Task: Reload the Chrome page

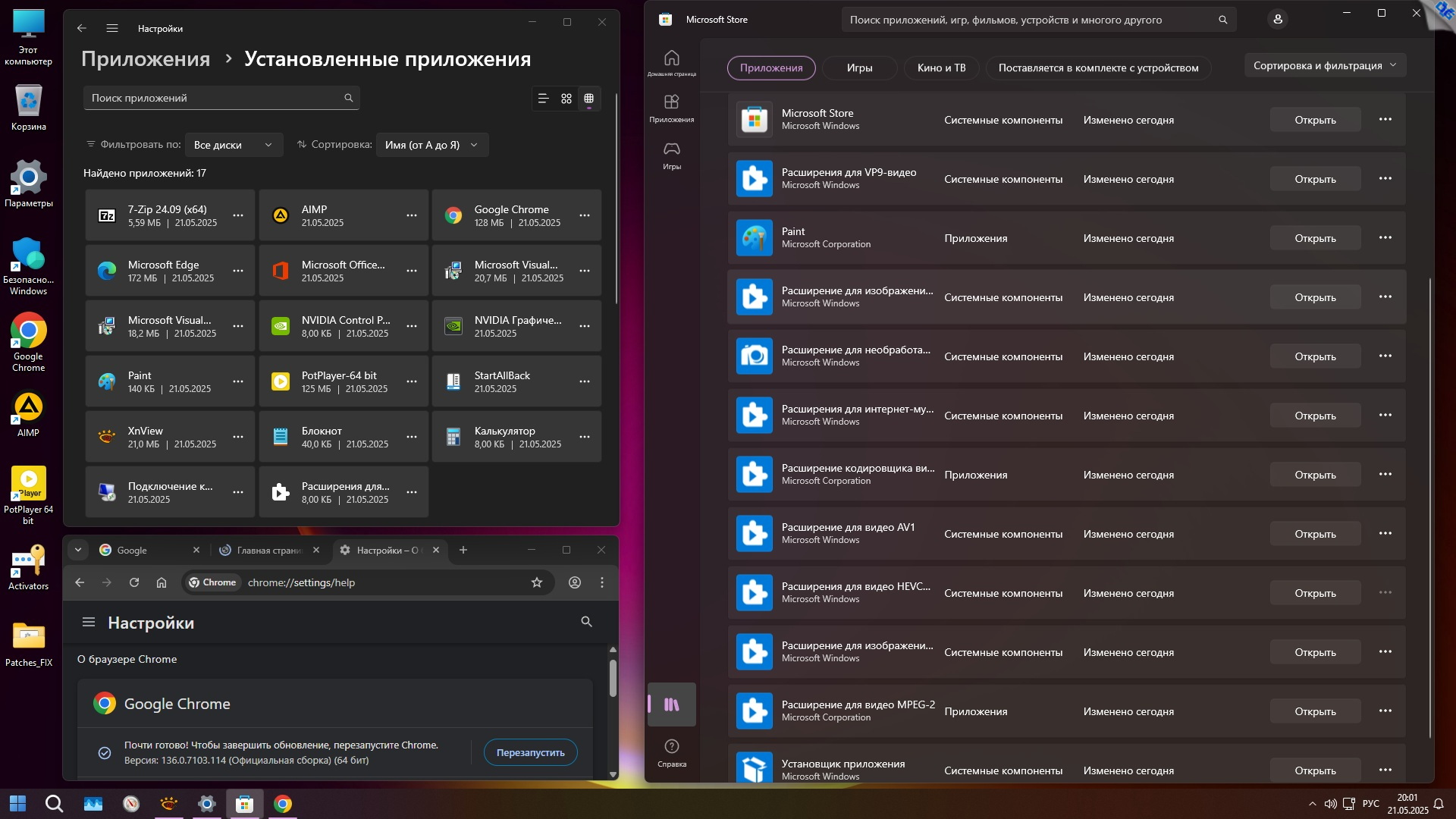Action: [134, 582]
